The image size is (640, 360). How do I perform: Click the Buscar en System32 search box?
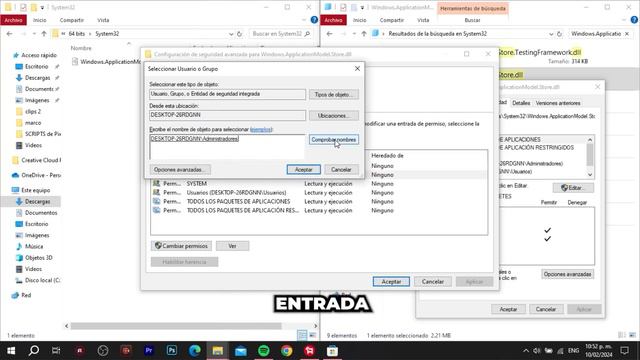pos(280,34)
